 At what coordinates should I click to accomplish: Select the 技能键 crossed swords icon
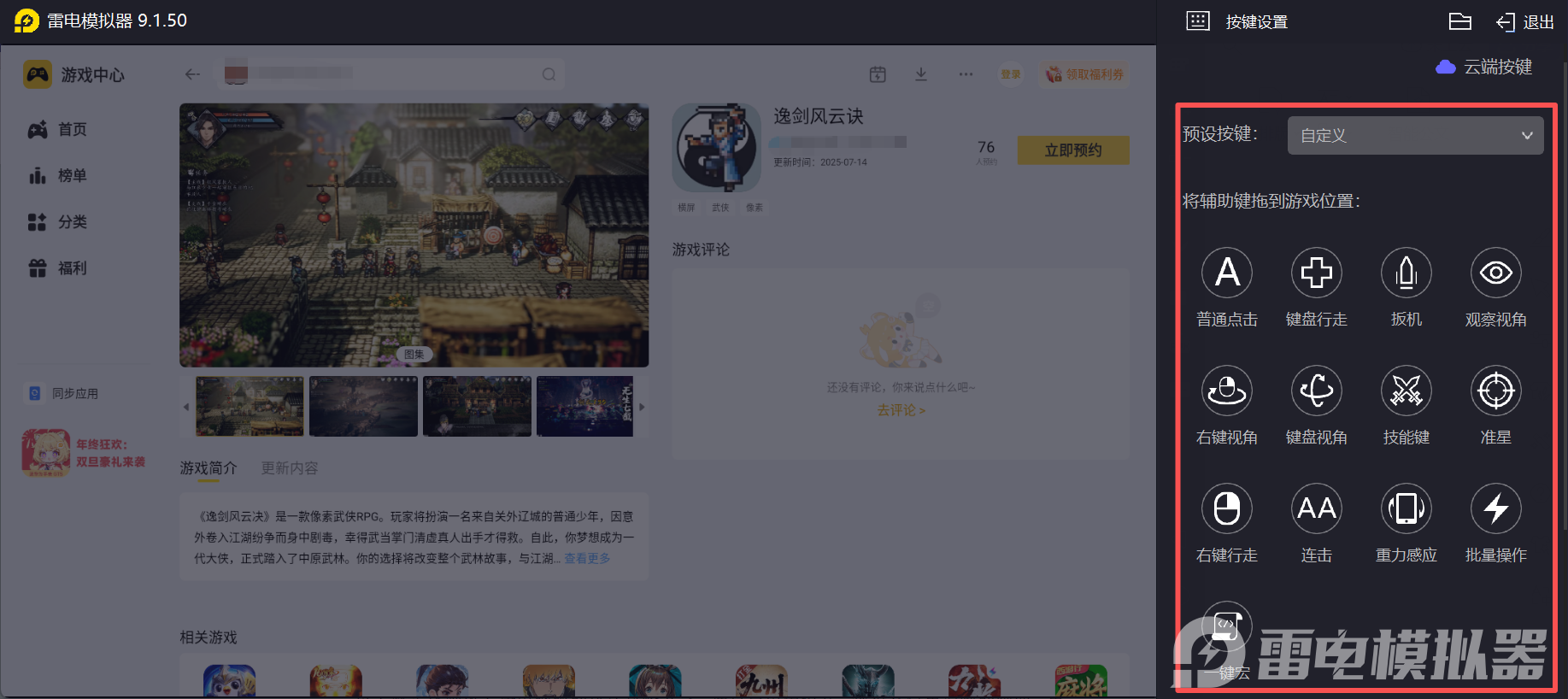click(x=1407, y=391)
